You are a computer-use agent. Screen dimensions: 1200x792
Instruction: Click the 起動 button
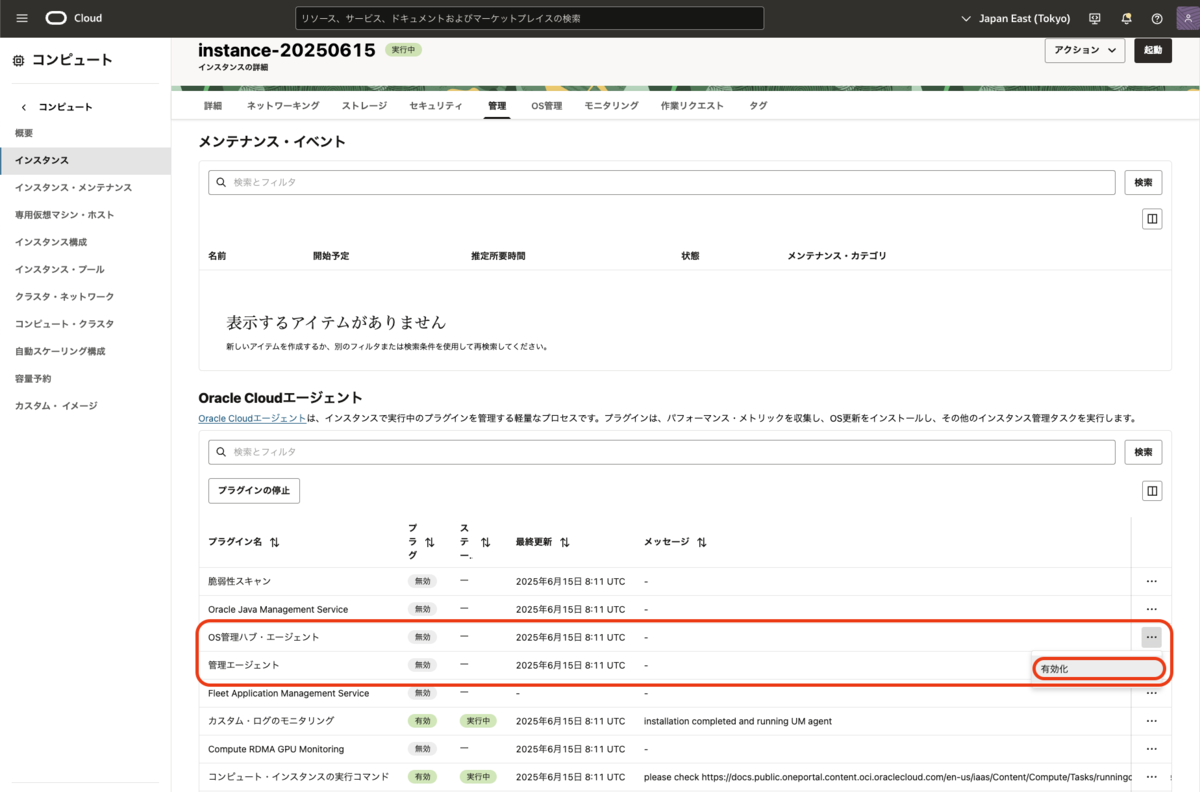[x=1153, y=50]
